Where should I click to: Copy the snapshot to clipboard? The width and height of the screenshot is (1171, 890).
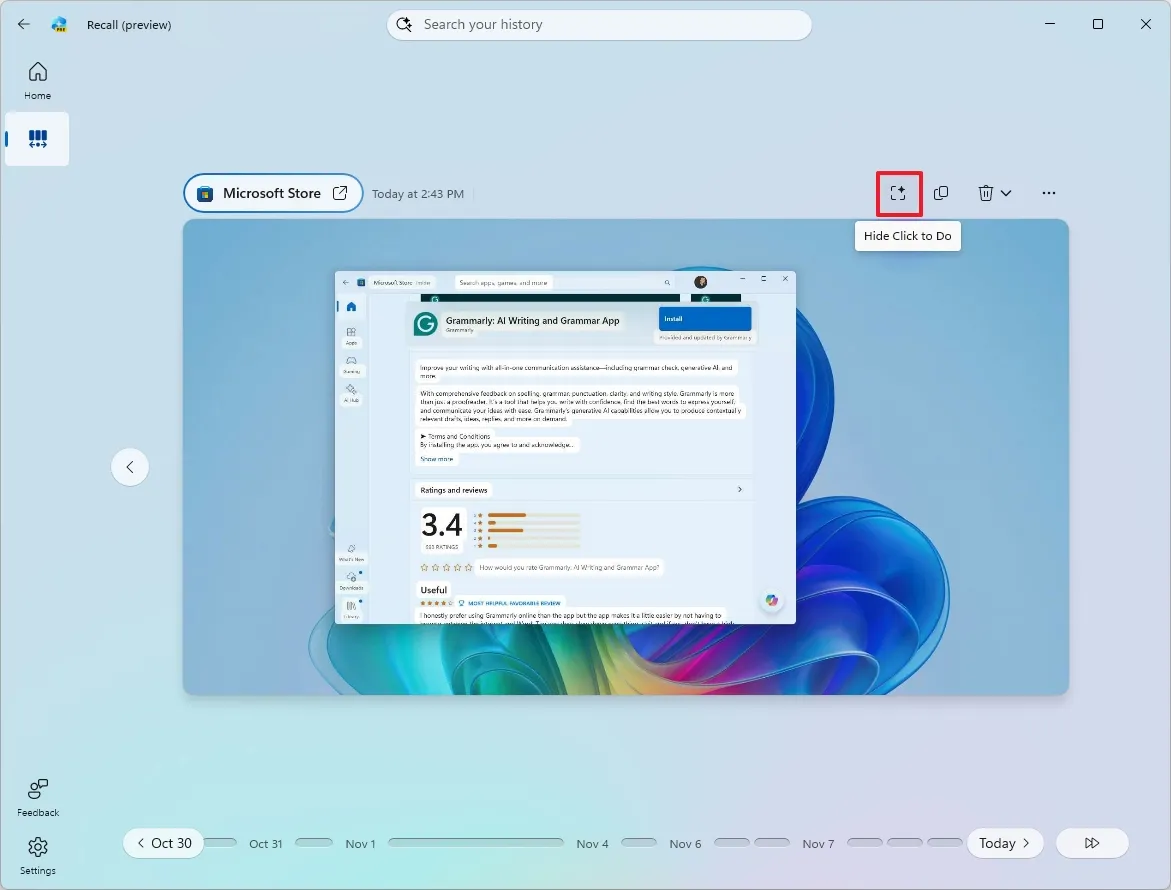click(x=941, y=193)
